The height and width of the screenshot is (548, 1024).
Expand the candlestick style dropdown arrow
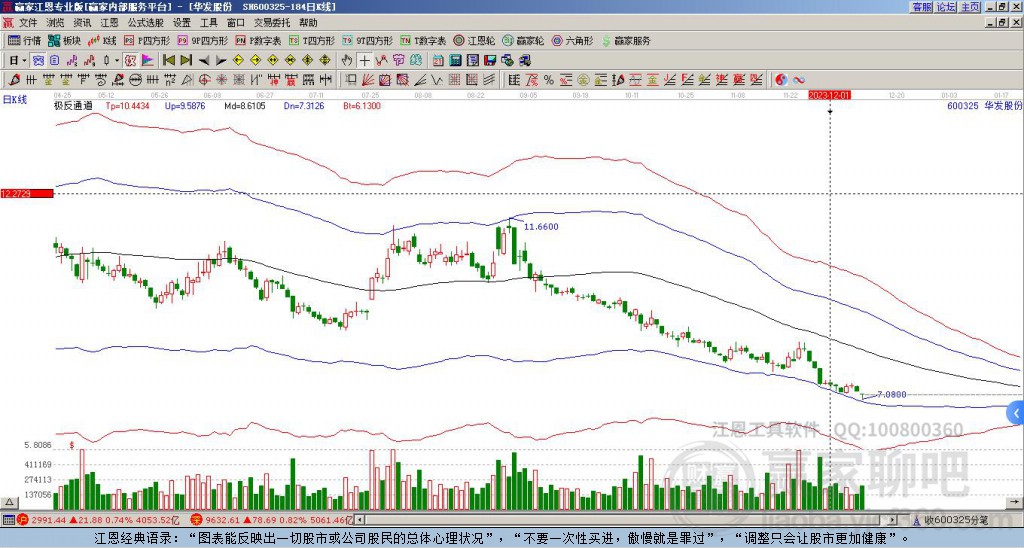point(117,61)
